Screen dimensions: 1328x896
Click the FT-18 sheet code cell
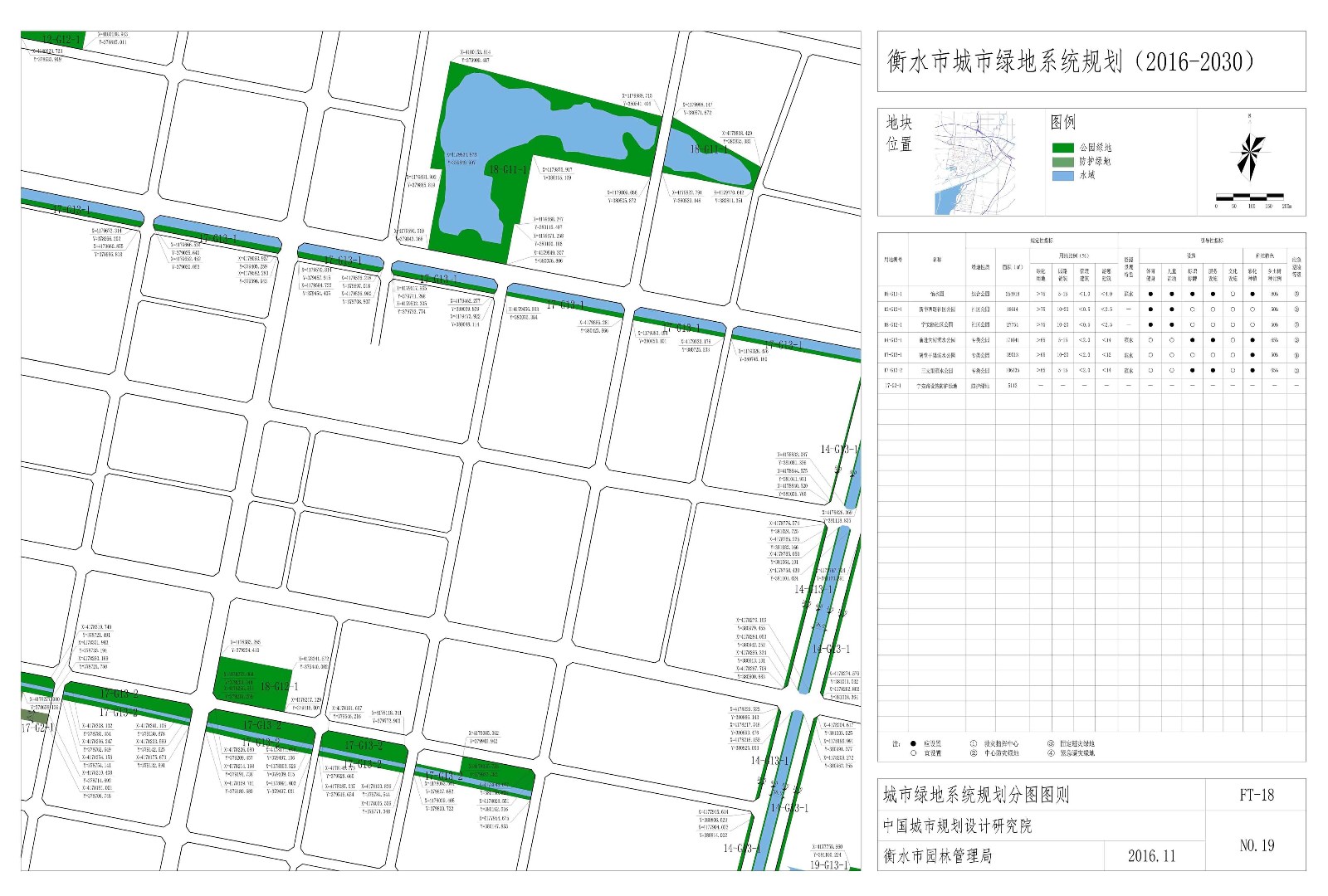[1256, 795]
